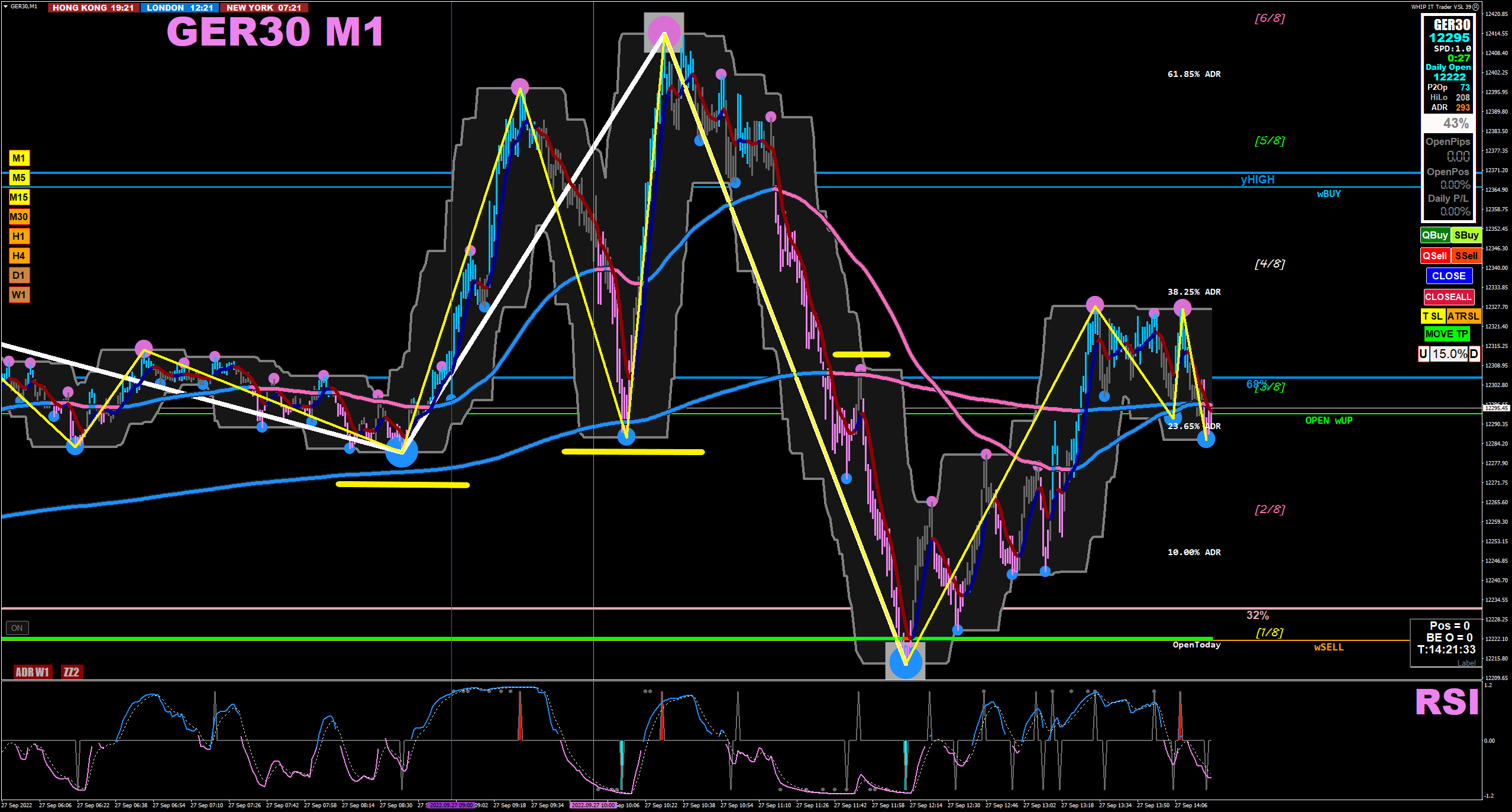Click the large blue swing-low marker at the chart bottom
This screenshot has width=1512, height=812.
[x=905, y=662]
